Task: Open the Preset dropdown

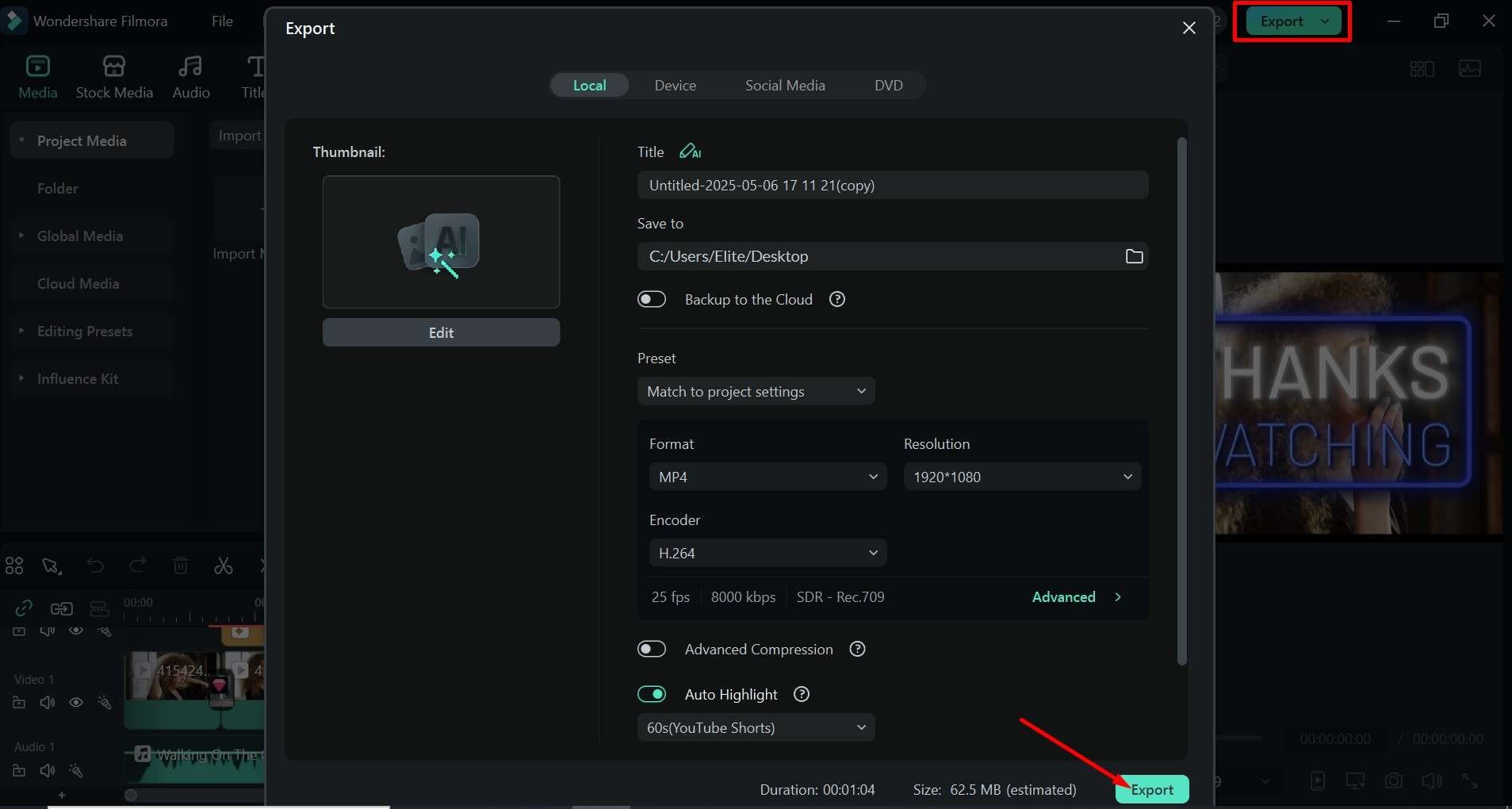Action: point(756,391)
